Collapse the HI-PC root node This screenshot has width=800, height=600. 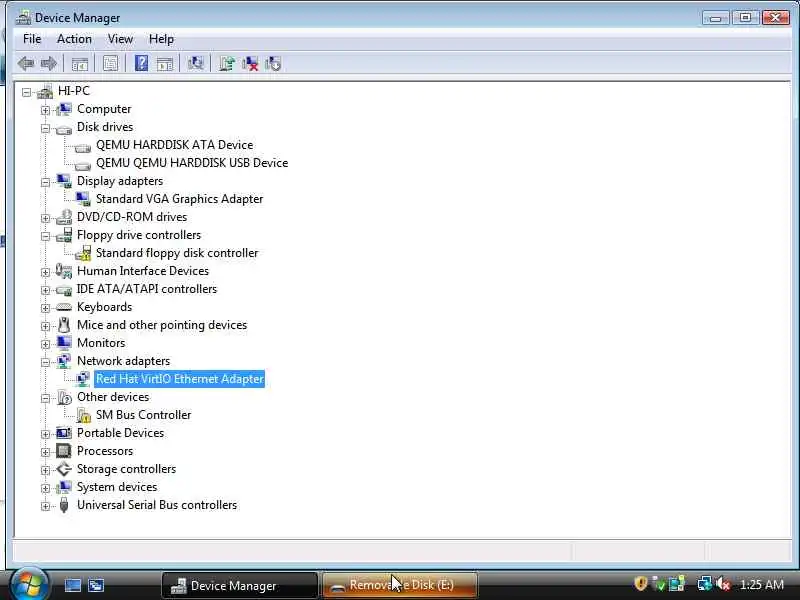tap(27, 92)
